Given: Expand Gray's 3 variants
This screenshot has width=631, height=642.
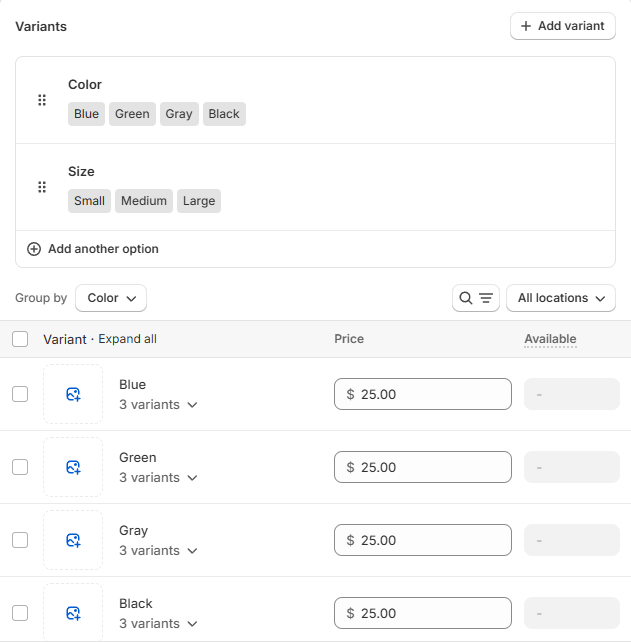Looking at the screenshot, I should (158, 550).
